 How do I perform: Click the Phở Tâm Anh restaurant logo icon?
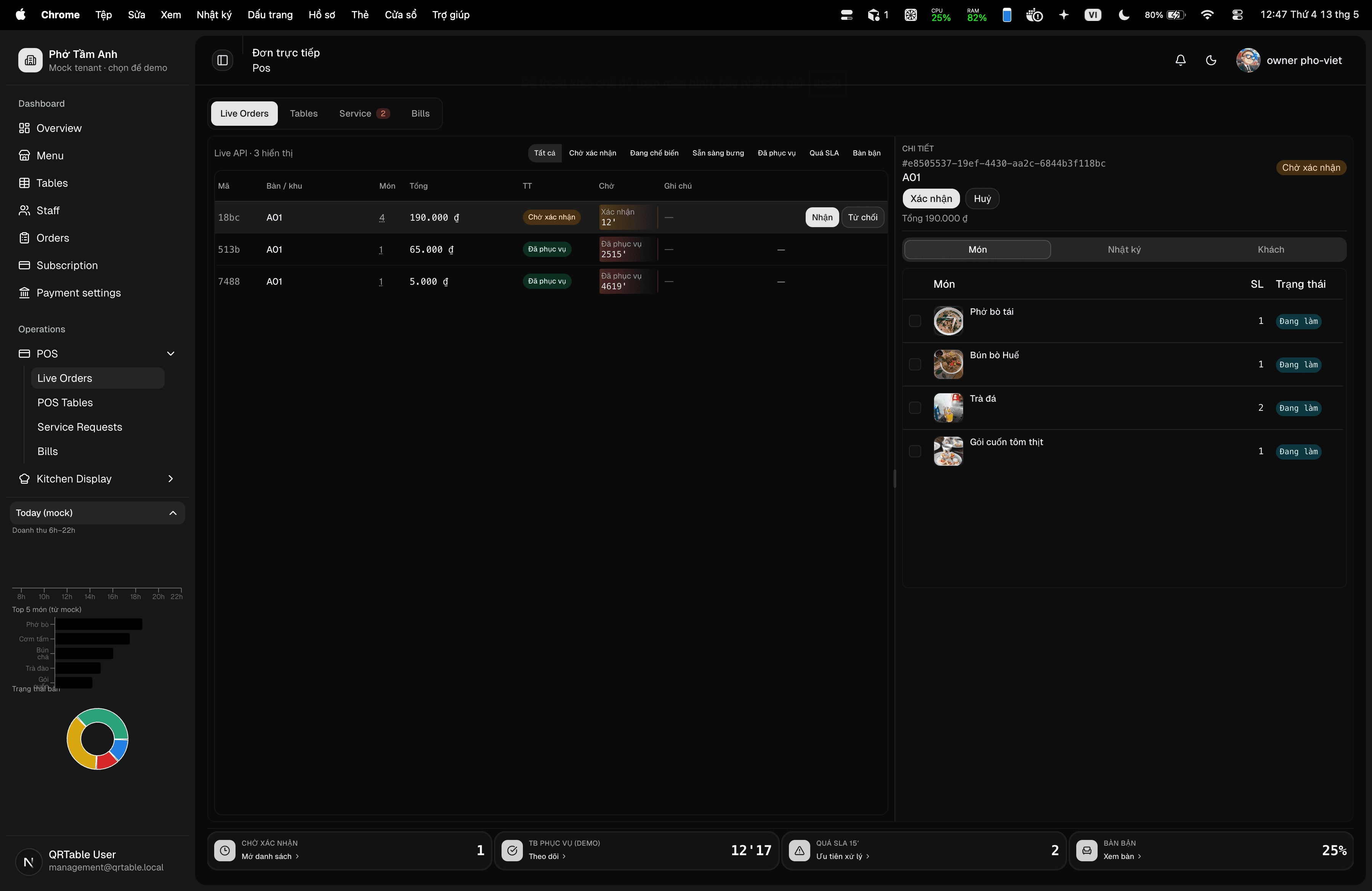tap(30, 61)
